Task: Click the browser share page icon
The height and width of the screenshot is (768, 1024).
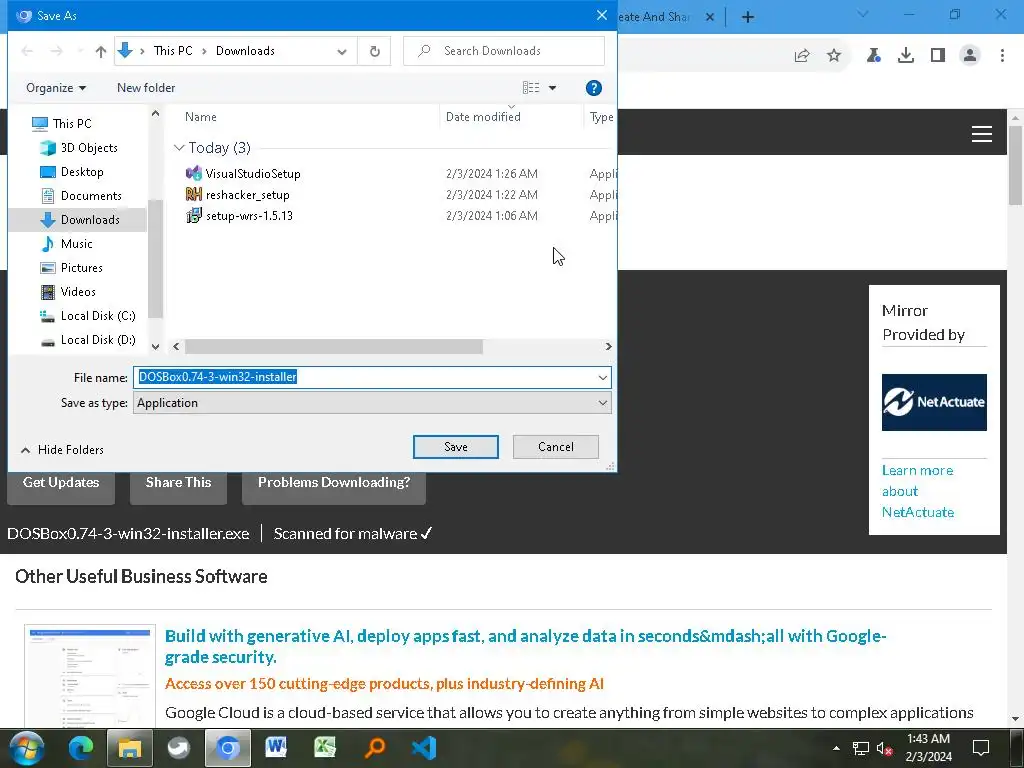Action: pos(802,56)
